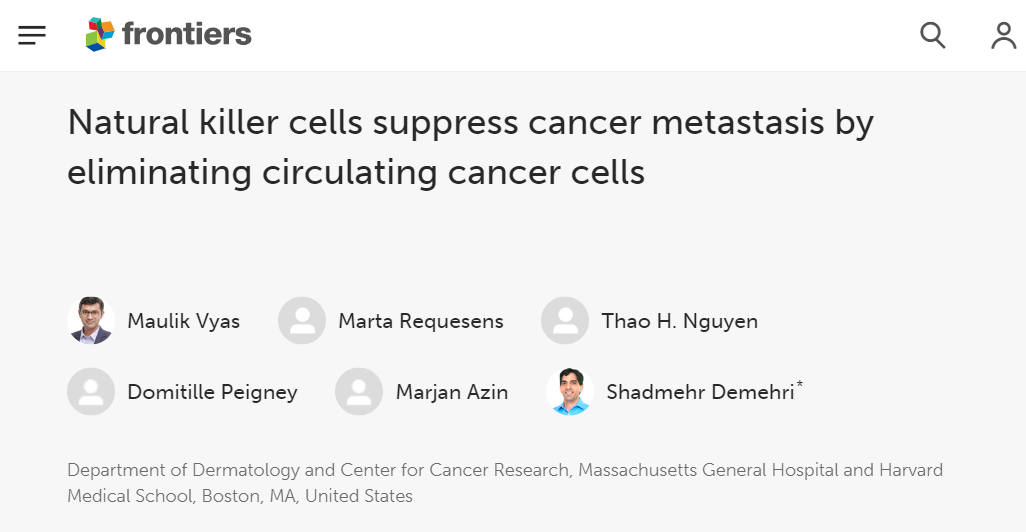This screenshot has height=532, width=1026.
Task: Click Shadmehr Demehri profile photo
Action: tap(570, 392)
